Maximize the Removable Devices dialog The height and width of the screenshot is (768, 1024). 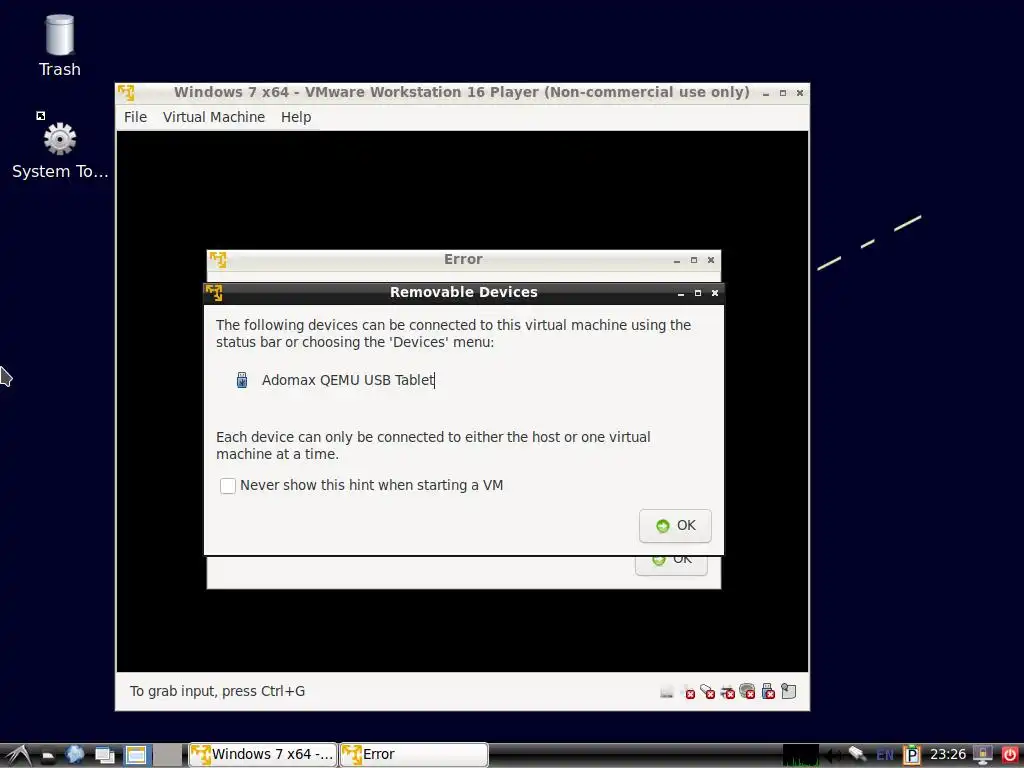coord(697,293)
